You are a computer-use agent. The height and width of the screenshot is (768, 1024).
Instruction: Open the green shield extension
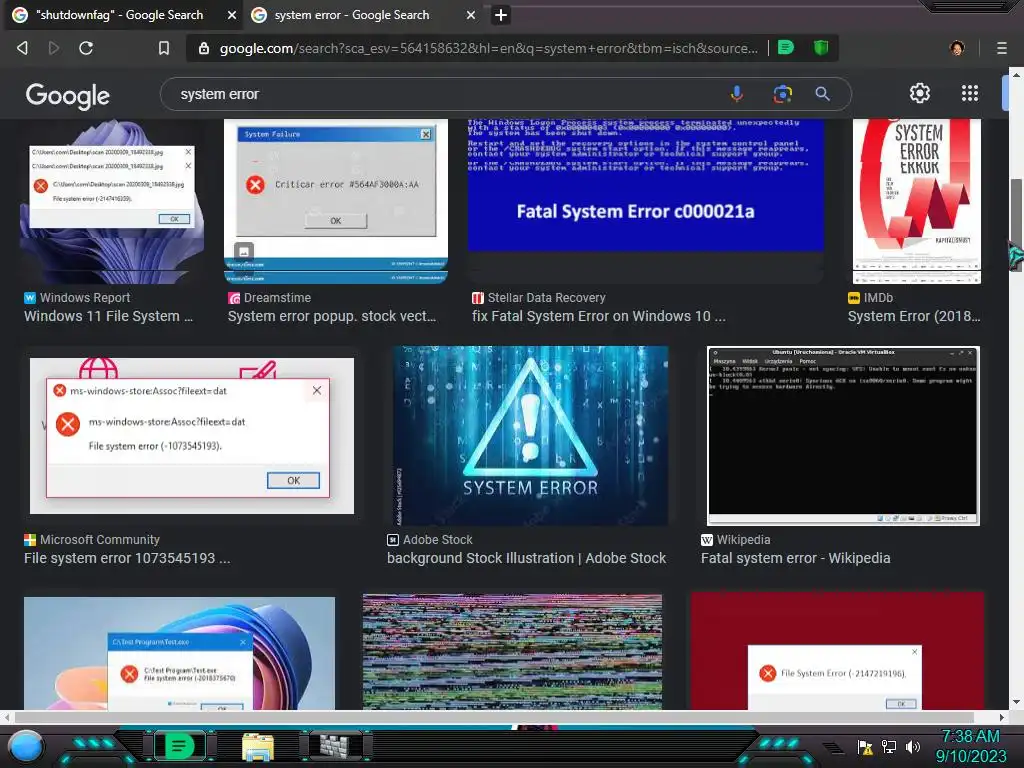[x=820, y=47]
